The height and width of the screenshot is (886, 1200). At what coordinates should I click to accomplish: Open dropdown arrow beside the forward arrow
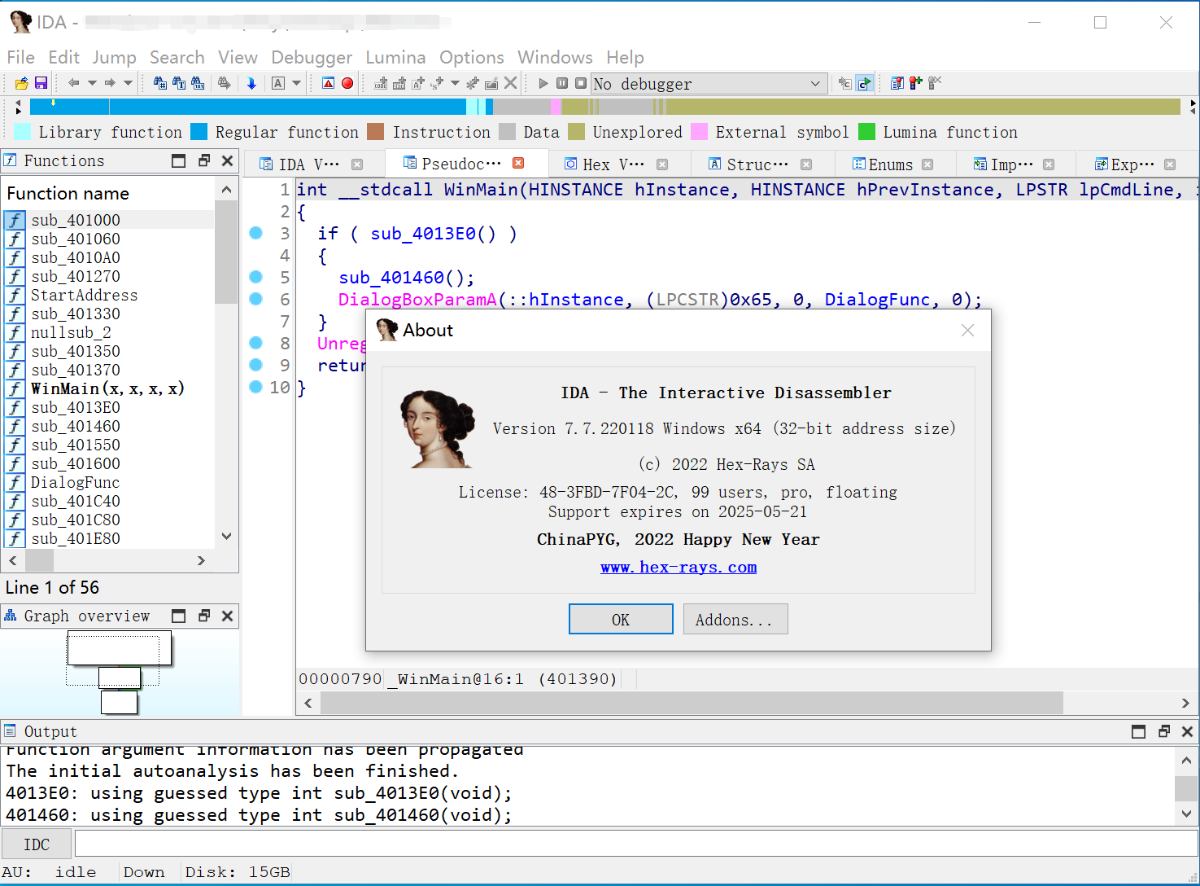129,84
